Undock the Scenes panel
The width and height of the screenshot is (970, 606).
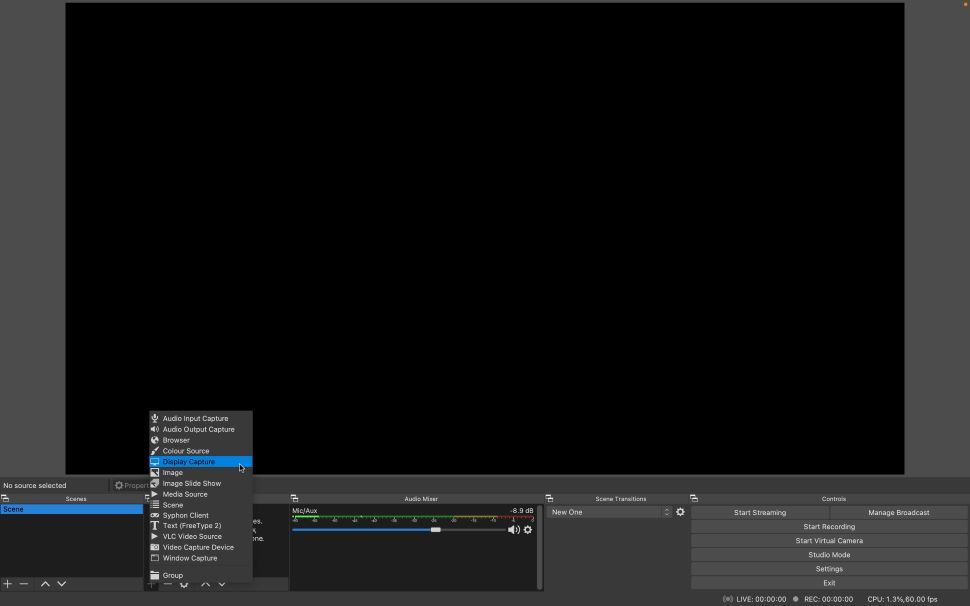pos(5,498)
